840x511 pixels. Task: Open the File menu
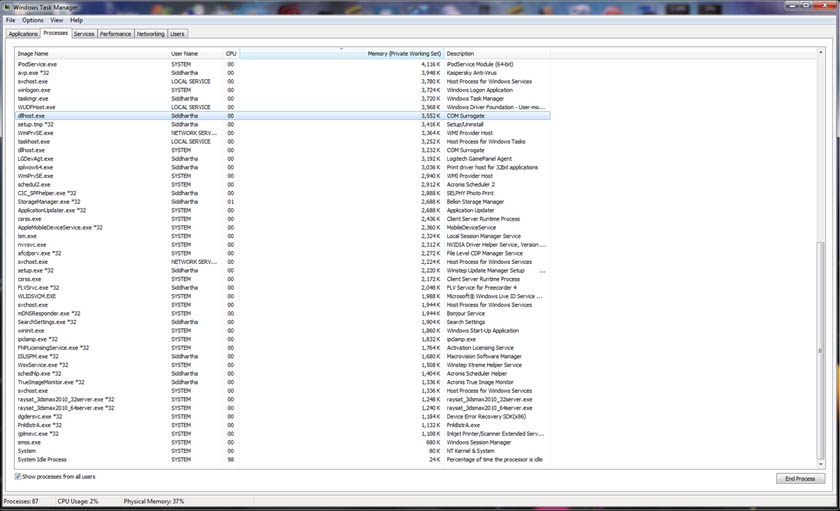(10, 20)
